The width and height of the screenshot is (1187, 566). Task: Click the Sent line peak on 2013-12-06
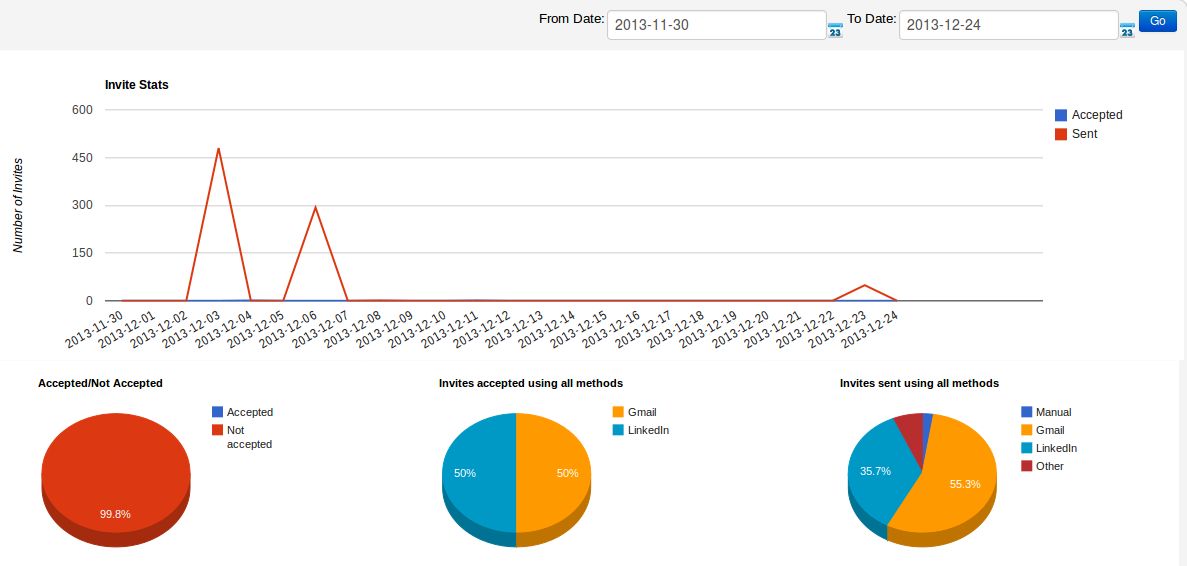[315, 208]
